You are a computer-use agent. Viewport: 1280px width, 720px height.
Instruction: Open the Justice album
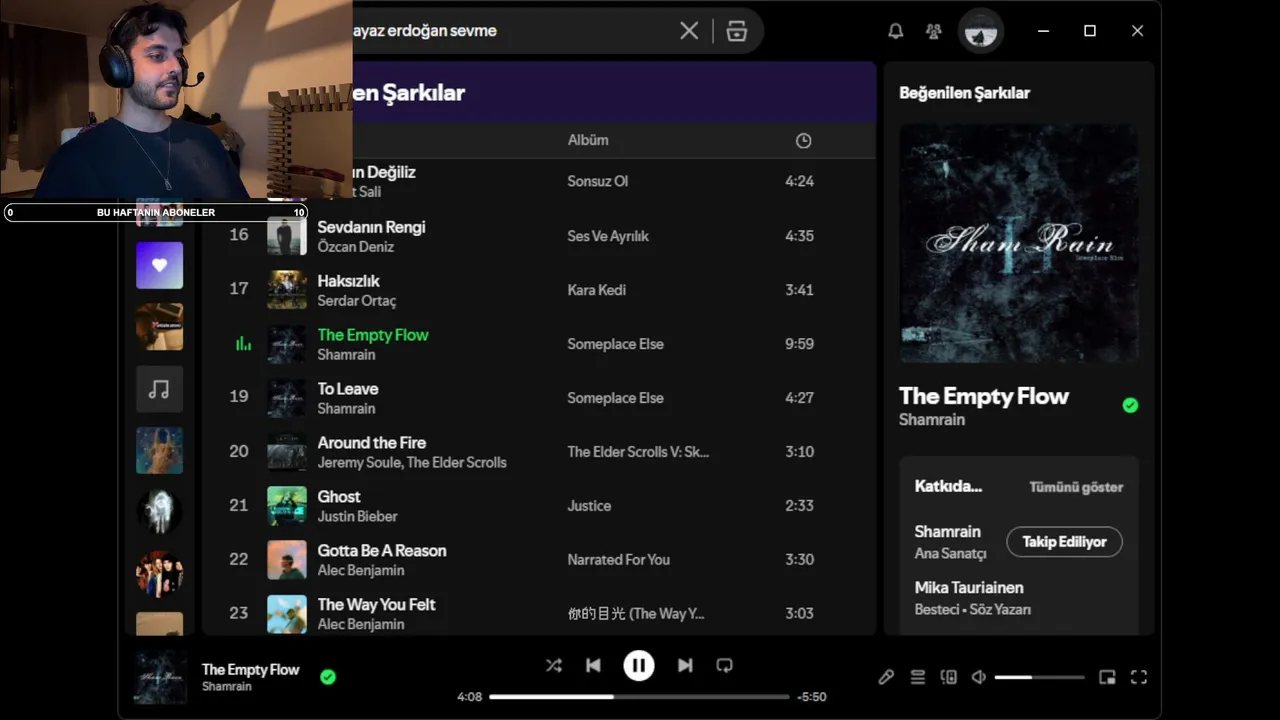589,506
